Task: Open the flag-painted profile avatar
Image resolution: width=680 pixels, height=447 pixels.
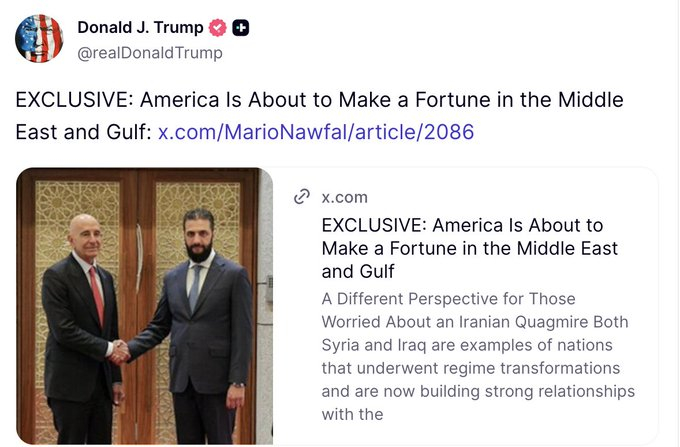Action: 39,38
